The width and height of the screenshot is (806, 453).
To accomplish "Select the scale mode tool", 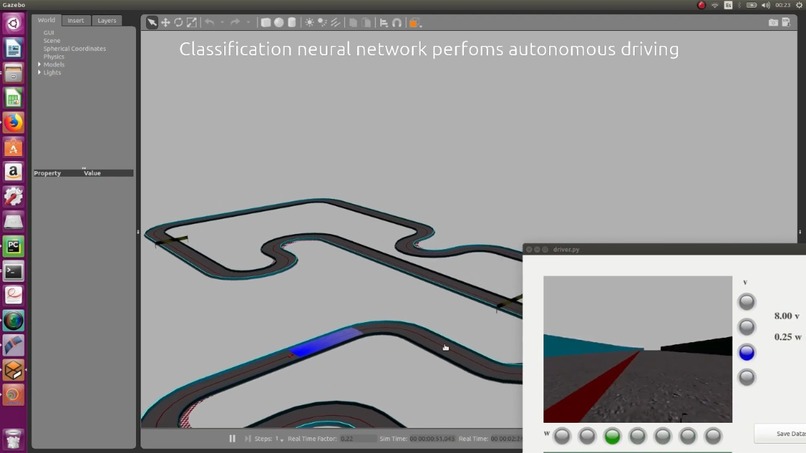I will [192, 23].
